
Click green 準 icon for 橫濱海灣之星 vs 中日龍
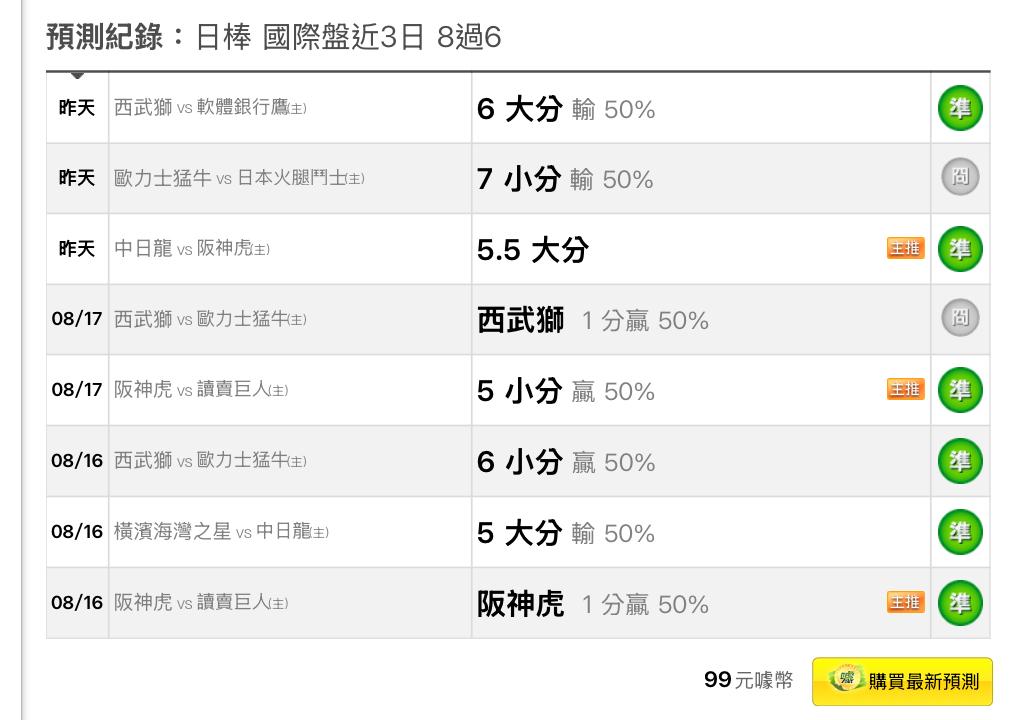[960, 532]
